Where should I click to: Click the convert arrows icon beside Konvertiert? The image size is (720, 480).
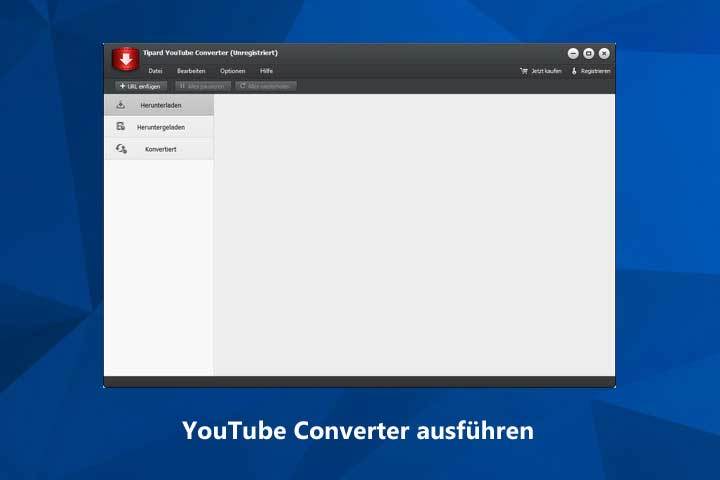[121, 148]
